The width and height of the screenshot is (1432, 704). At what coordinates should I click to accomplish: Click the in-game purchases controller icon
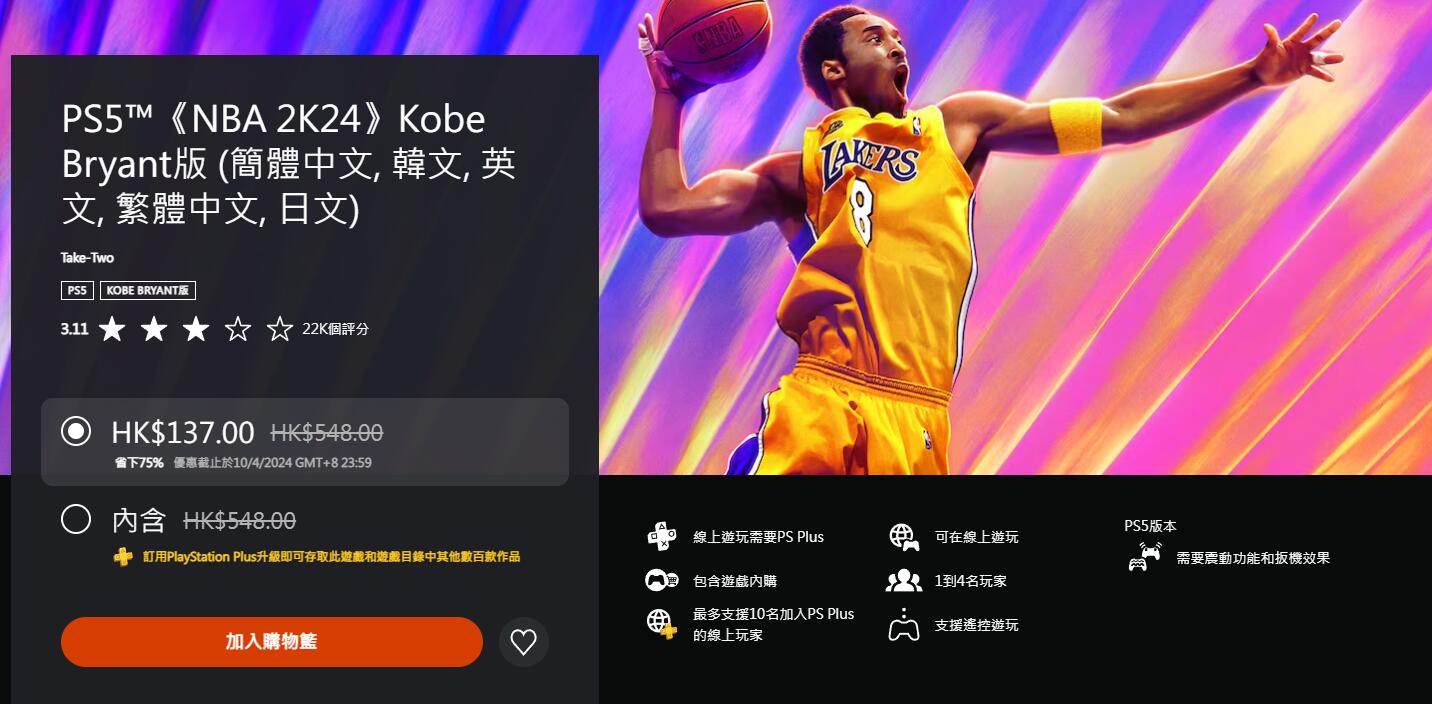click(x=662, y=580)
